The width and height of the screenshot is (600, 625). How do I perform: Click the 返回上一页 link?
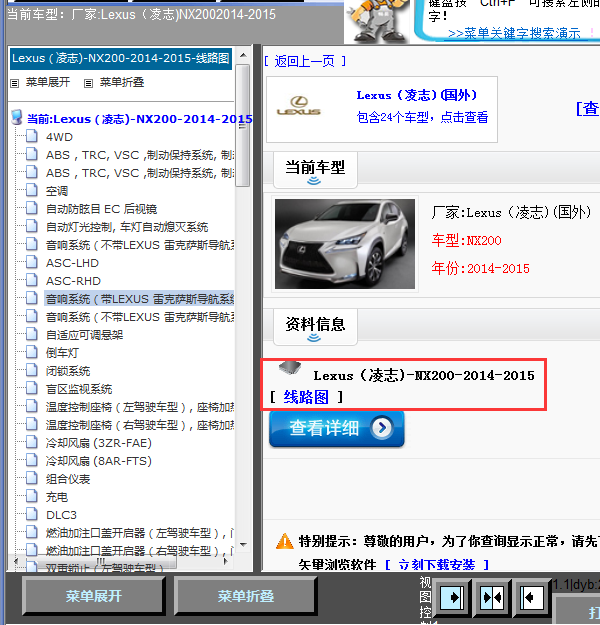tap(305, 61)
